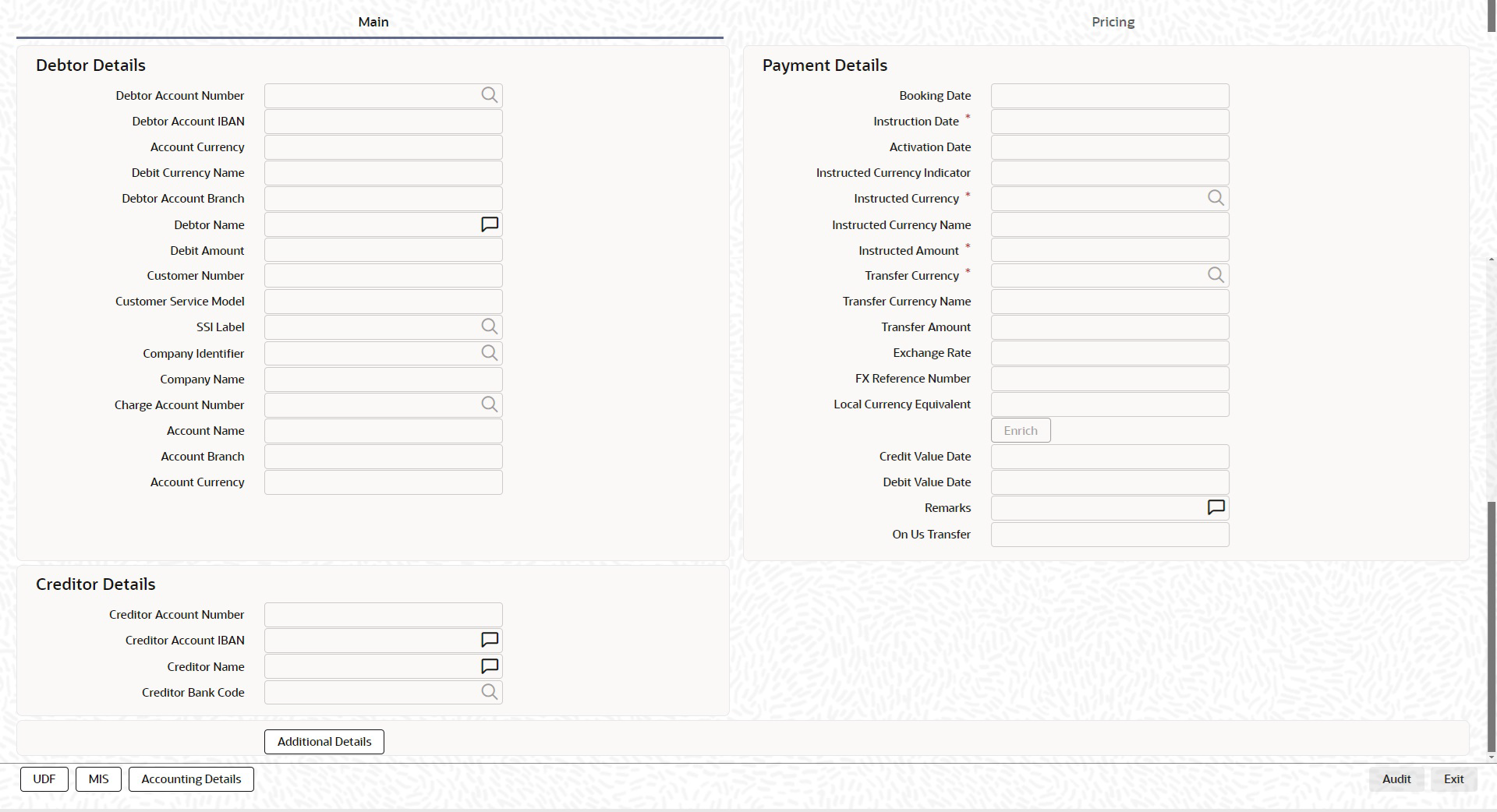
Task: Click the Payment Details section heading
Action: pos(825,65)
